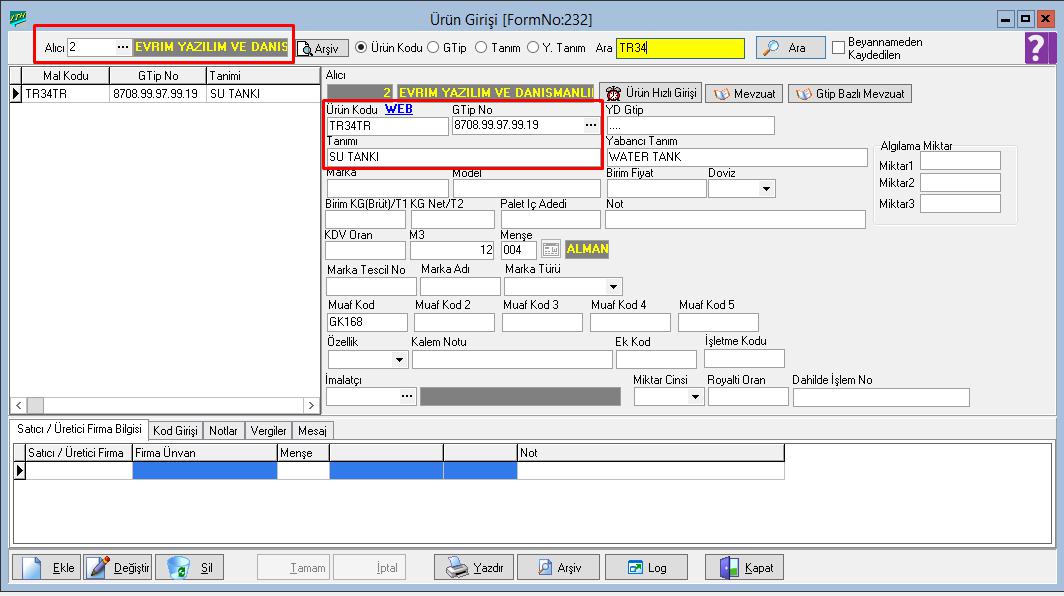Select the GTip radio button

coord(433,47)
